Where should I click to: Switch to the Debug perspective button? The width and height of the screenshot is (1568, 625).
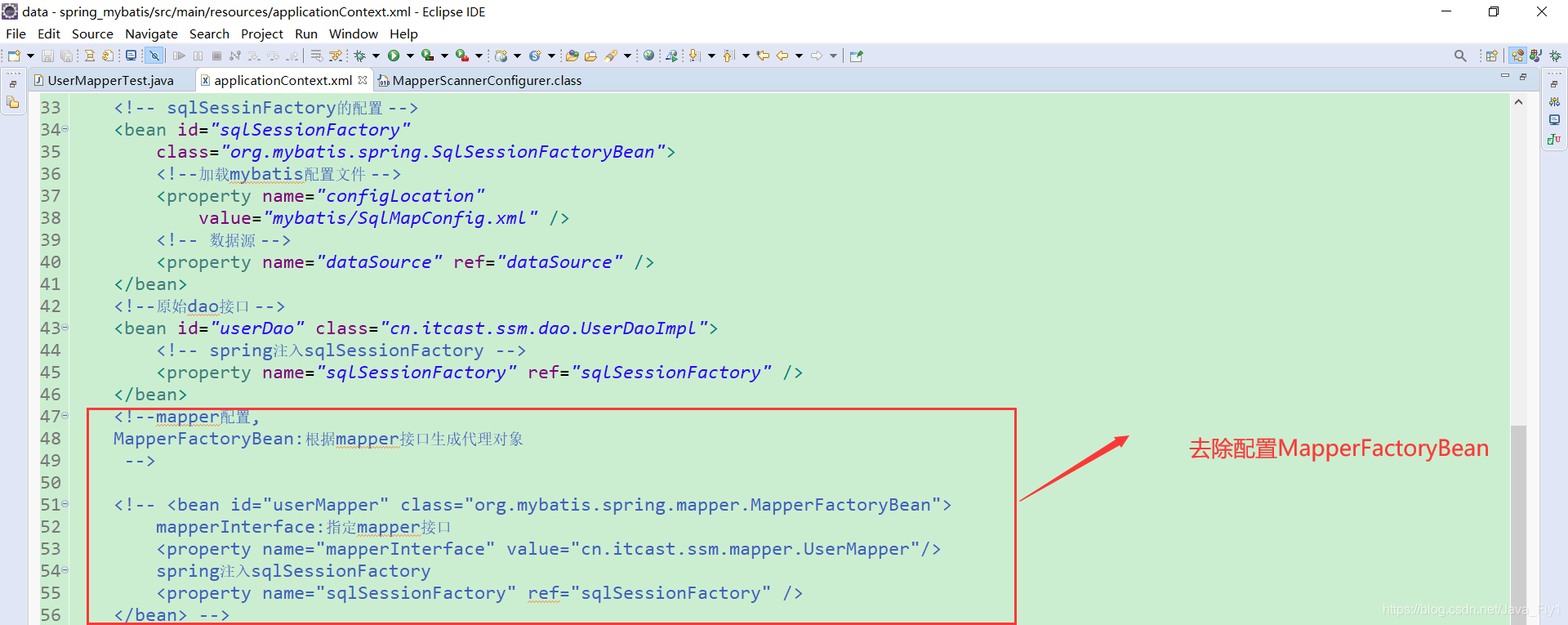pyautogui.click(x=1555, y=56)
